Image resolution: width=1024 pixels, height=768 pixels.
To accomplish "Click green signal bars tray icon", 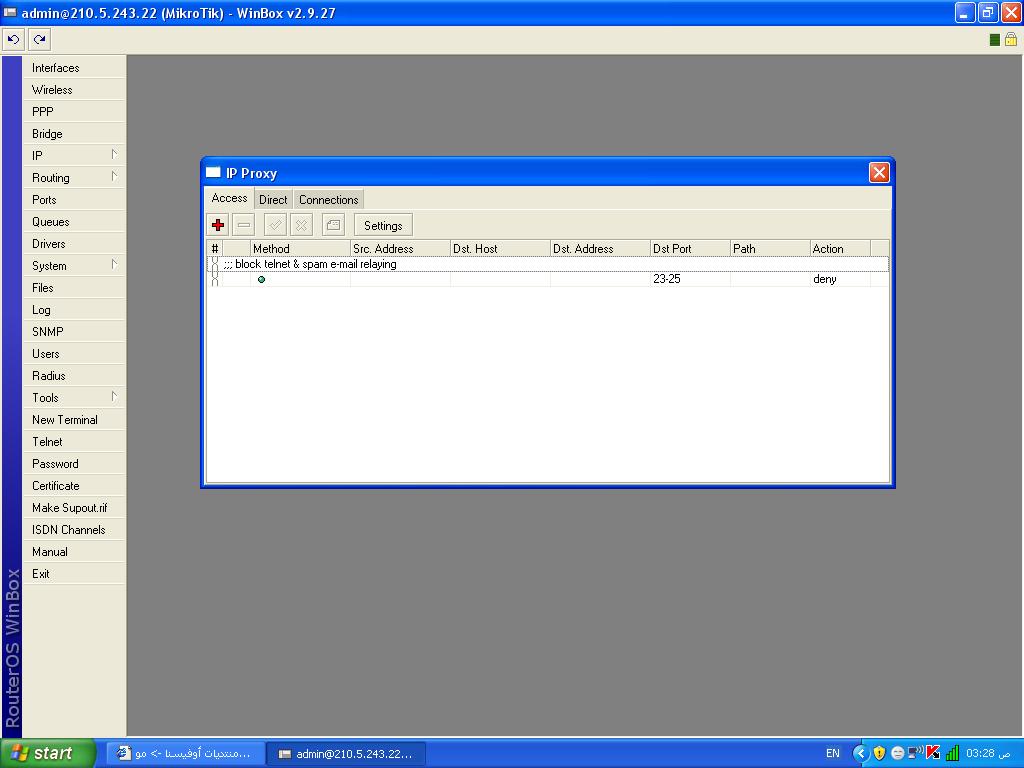I will pos(952,754).
